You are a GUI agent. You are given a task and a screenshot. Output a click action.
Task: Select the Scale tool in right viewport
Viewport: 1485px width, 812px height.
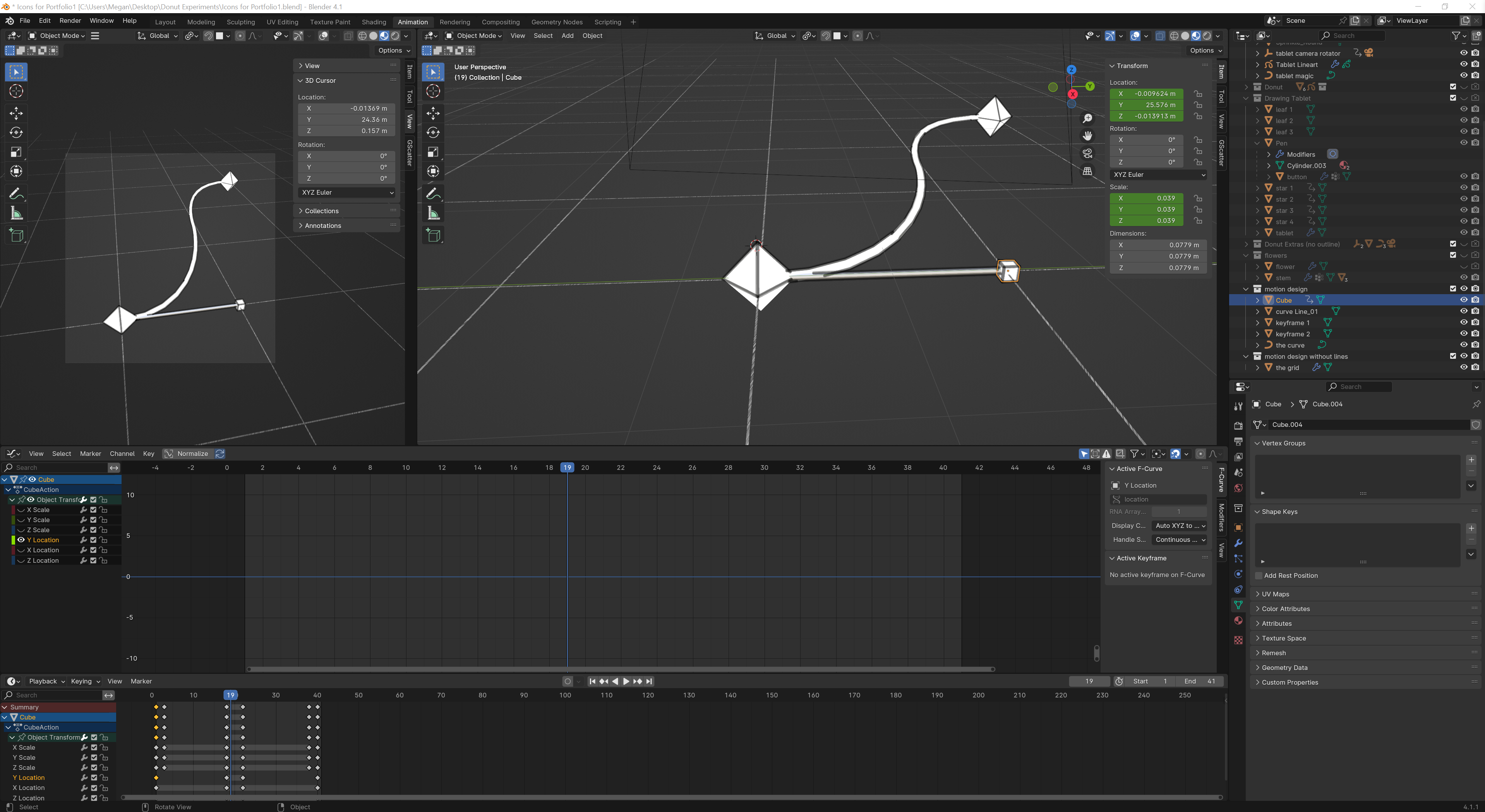[x=433, y=152]
